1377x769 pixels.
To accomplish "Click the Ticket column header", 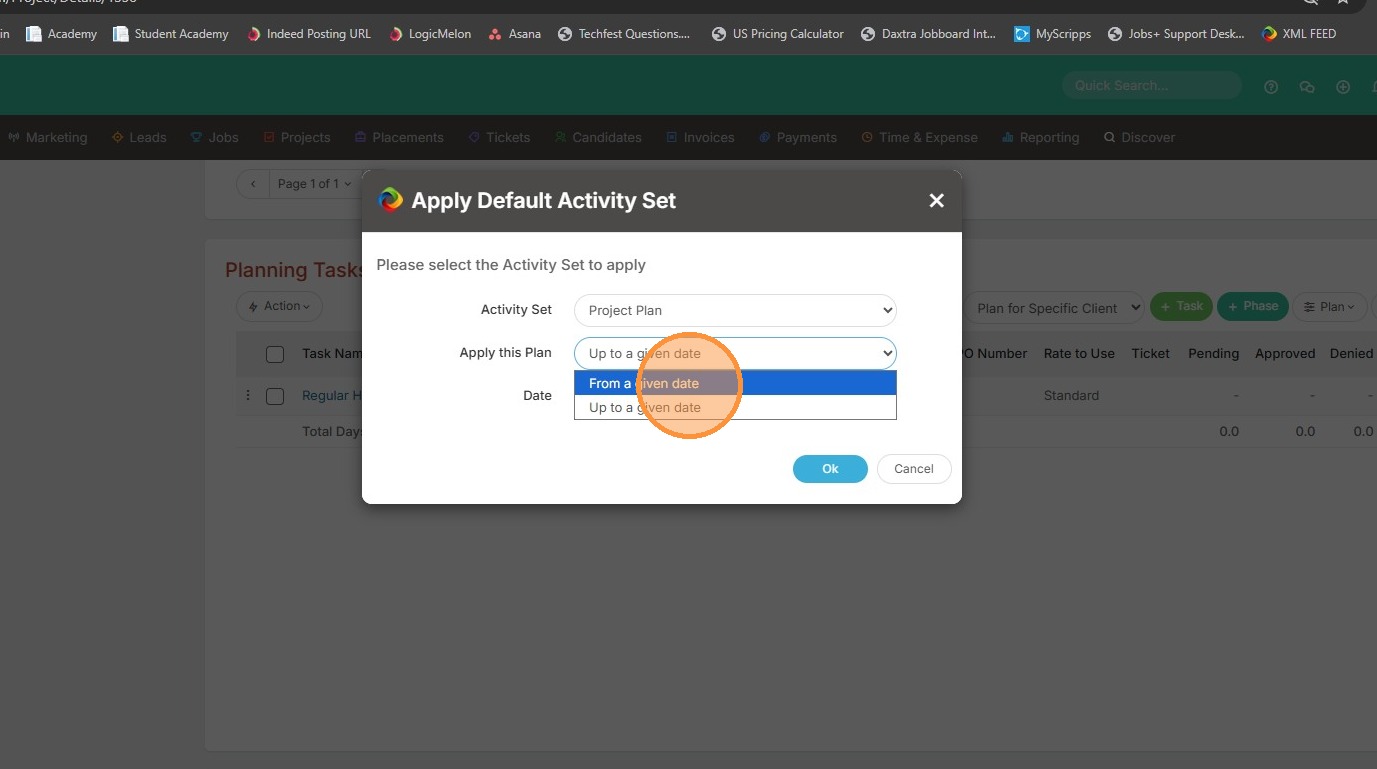I will coord(1151,354).
